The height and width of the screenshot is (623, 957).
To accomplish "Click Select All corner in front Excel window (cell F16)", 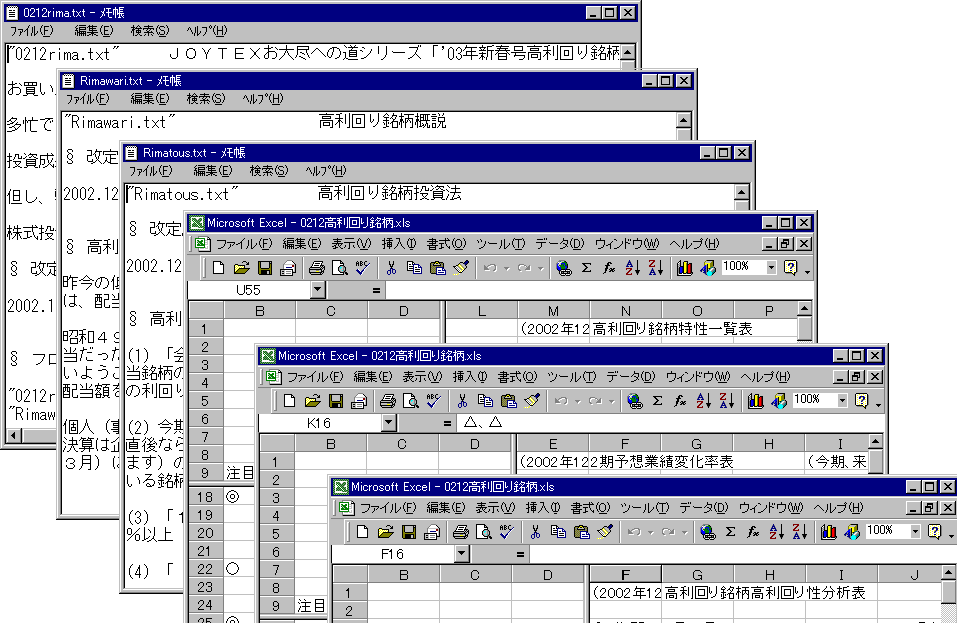I will pyautogui.click(x=350, y=575).
